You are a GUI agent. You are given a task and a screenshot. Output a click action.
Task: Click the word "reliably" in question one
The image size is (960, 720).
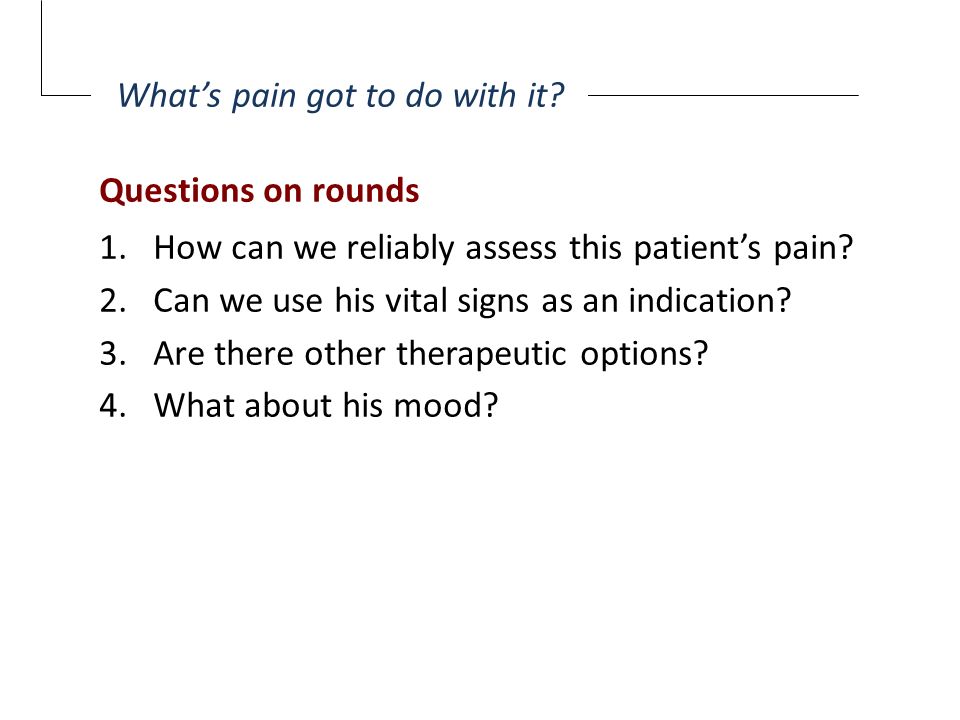coord(400,249)
